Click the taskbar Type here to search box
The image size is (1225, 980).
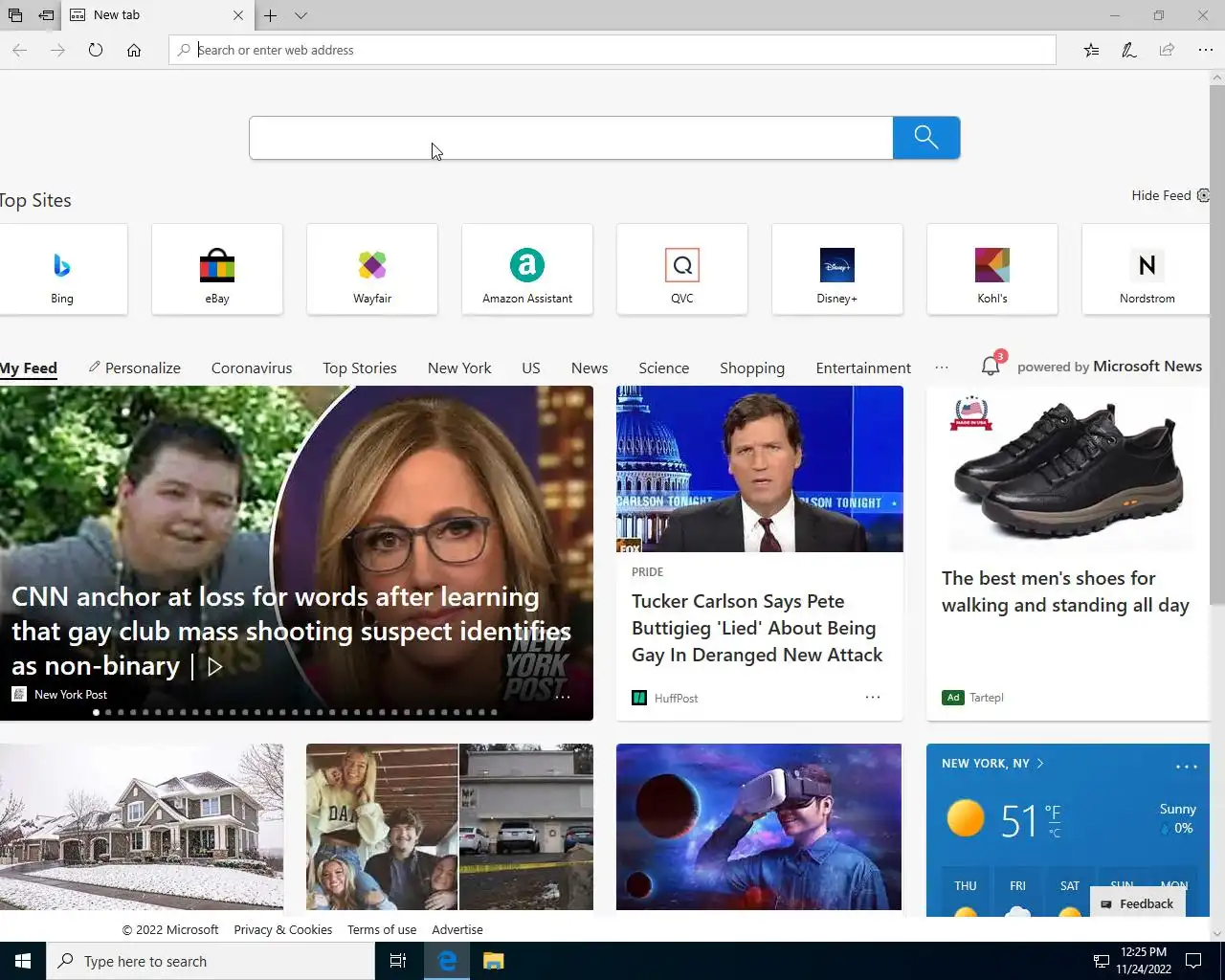pos(211,961)
